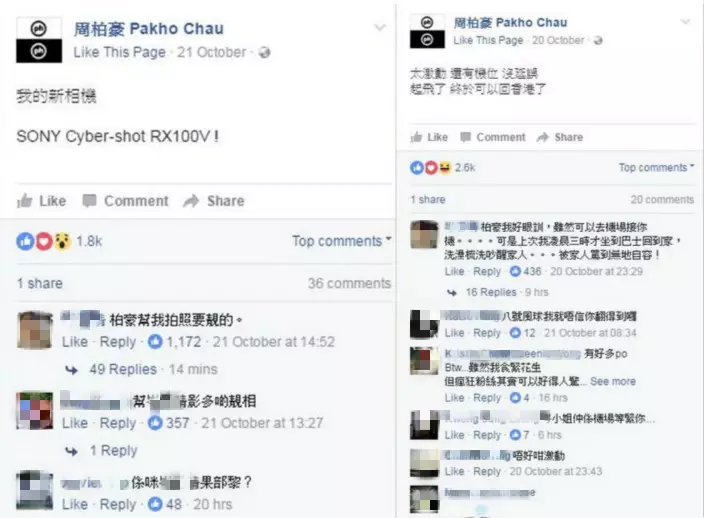
Task: Click Comment bubble icon on 20 October post
Action: coord(466,137)
